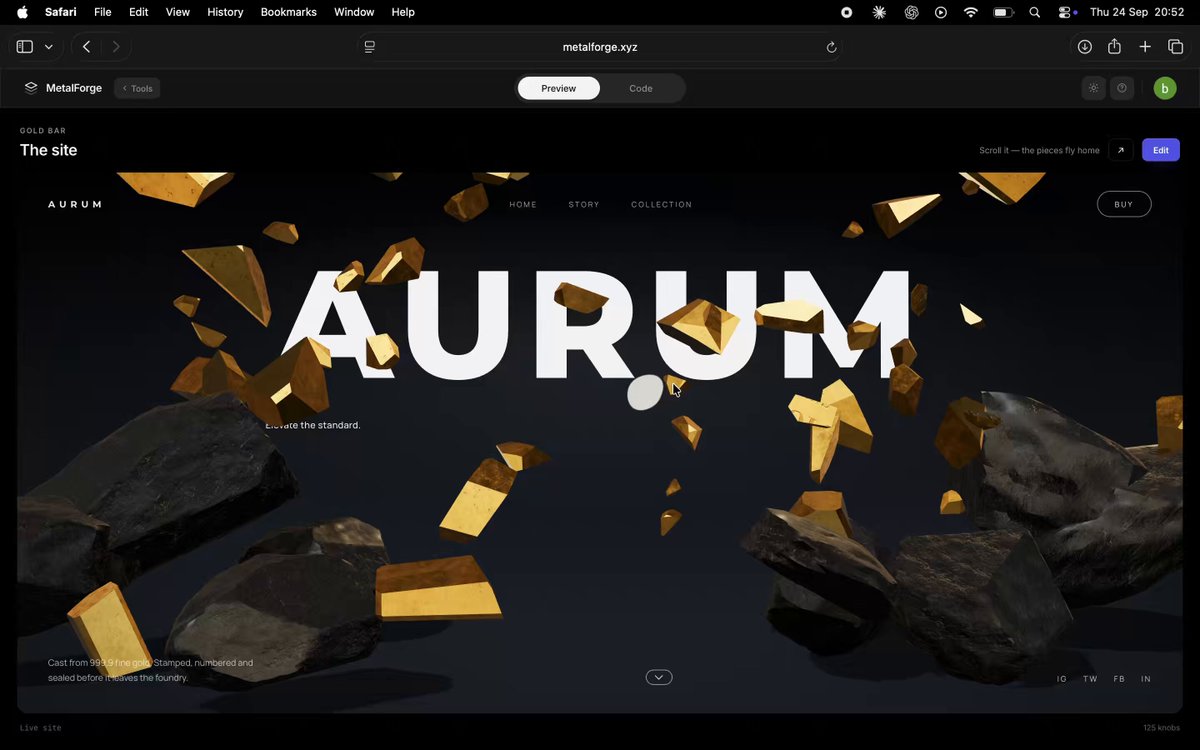
Task: Show Safari downloads
Action: (x=1084, y=47)
